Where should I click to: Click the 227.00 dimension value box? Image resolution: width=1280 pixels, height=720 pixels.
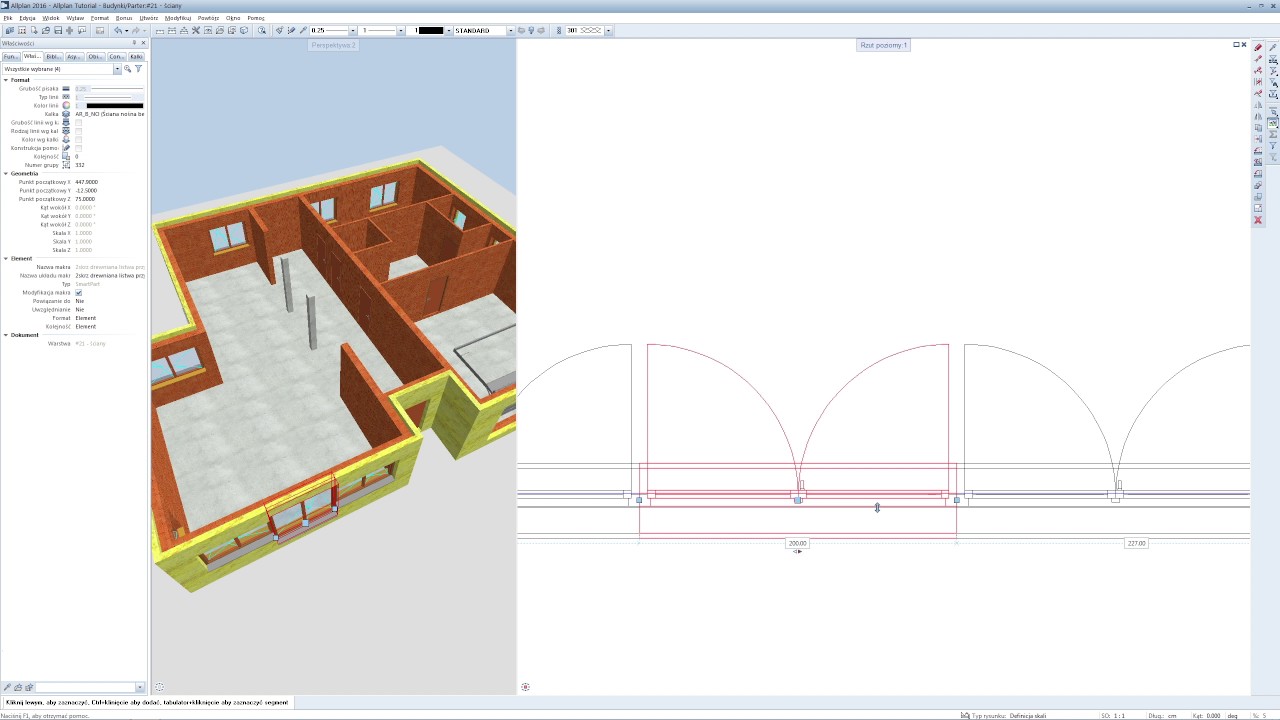(x=1136, y=543)
